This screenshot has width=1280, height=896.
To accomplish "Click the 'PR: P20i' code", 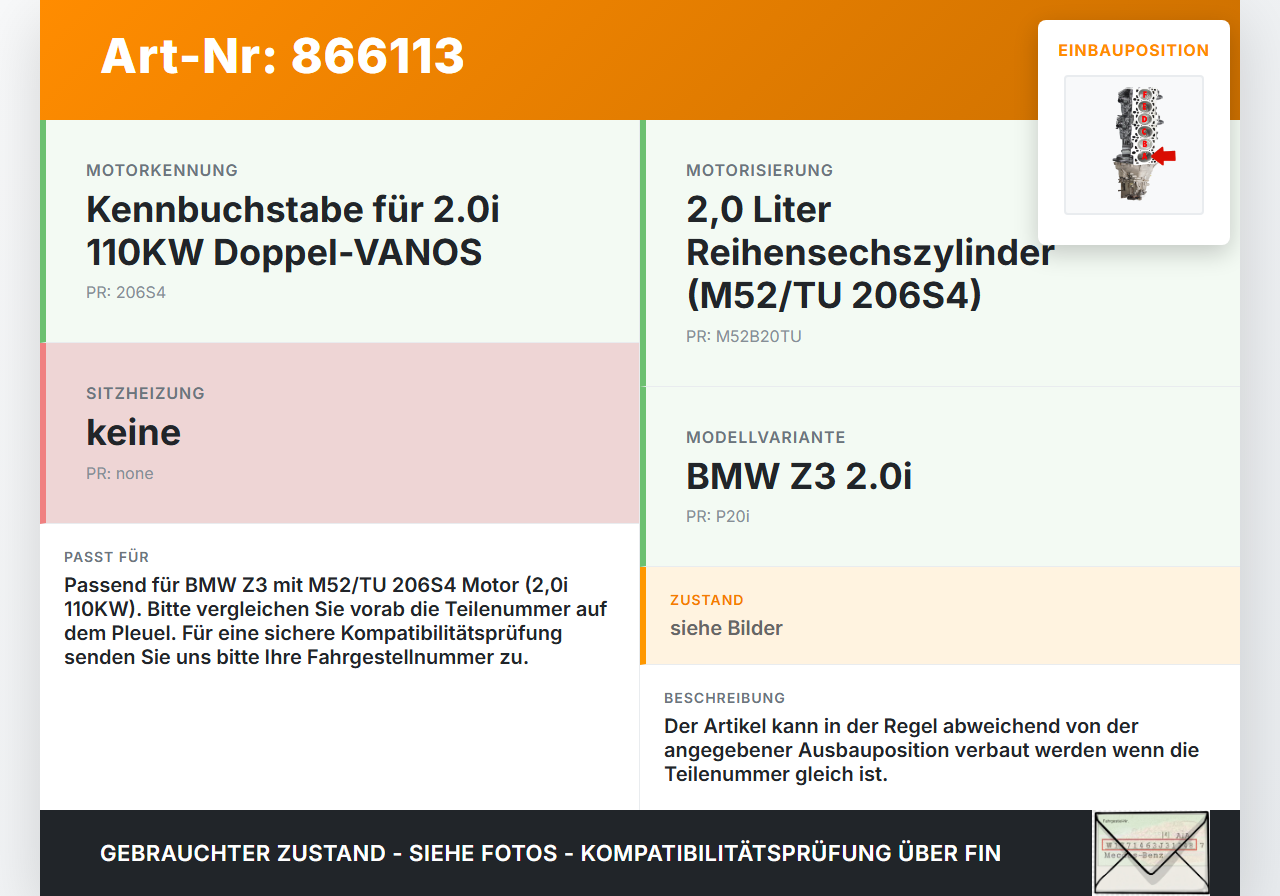I will [718, 516].
